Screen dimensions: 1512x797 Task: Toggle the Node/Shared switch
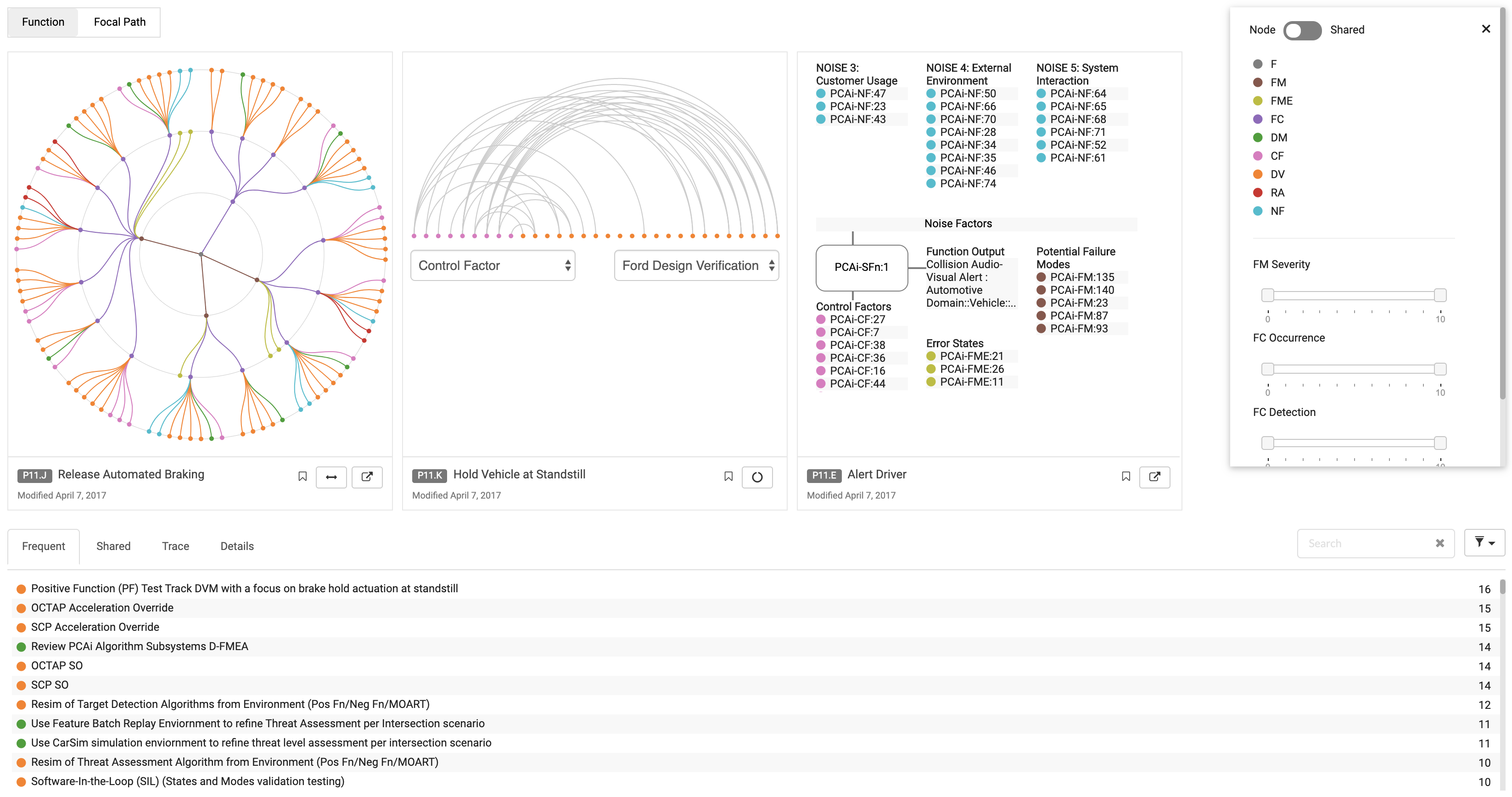[1301, 30]
